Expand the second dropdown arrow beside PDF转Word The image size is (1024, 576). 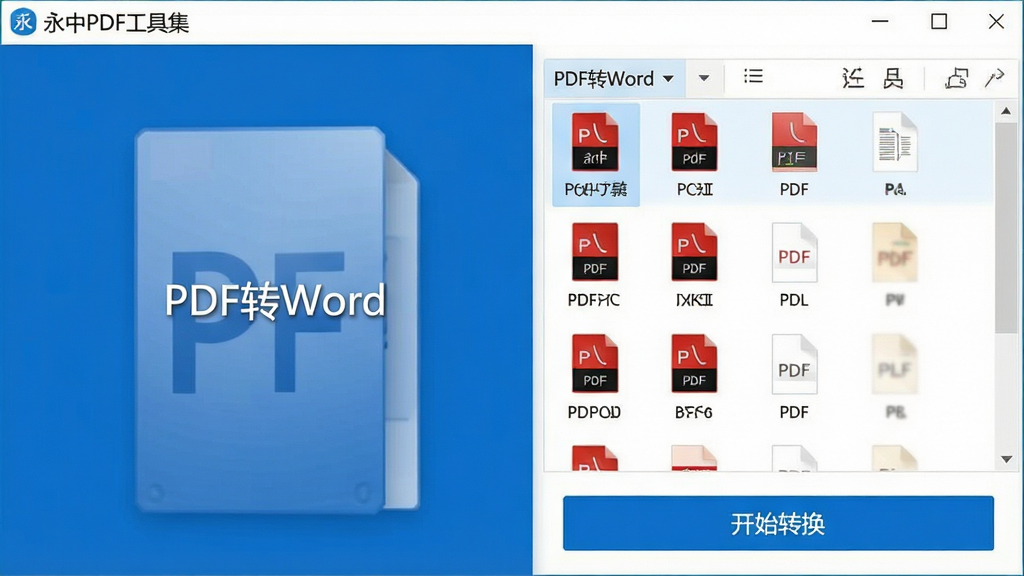(704, 78)
